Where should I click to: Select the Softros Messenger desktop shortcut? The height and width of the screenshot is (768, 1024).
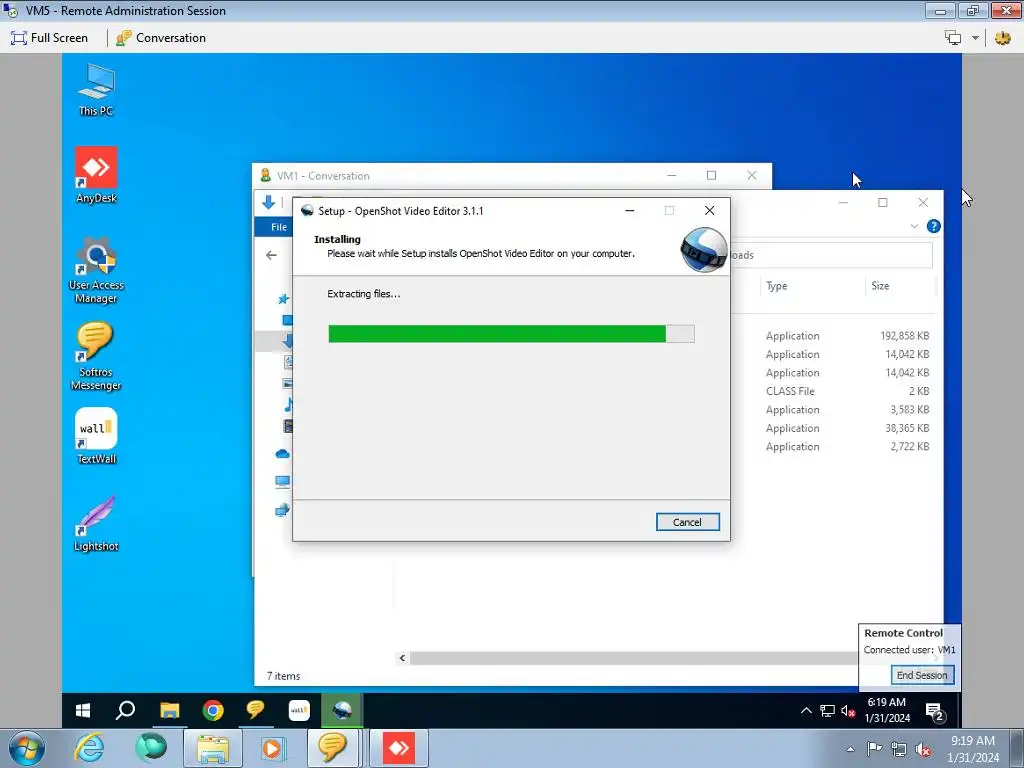click(96, 357)
